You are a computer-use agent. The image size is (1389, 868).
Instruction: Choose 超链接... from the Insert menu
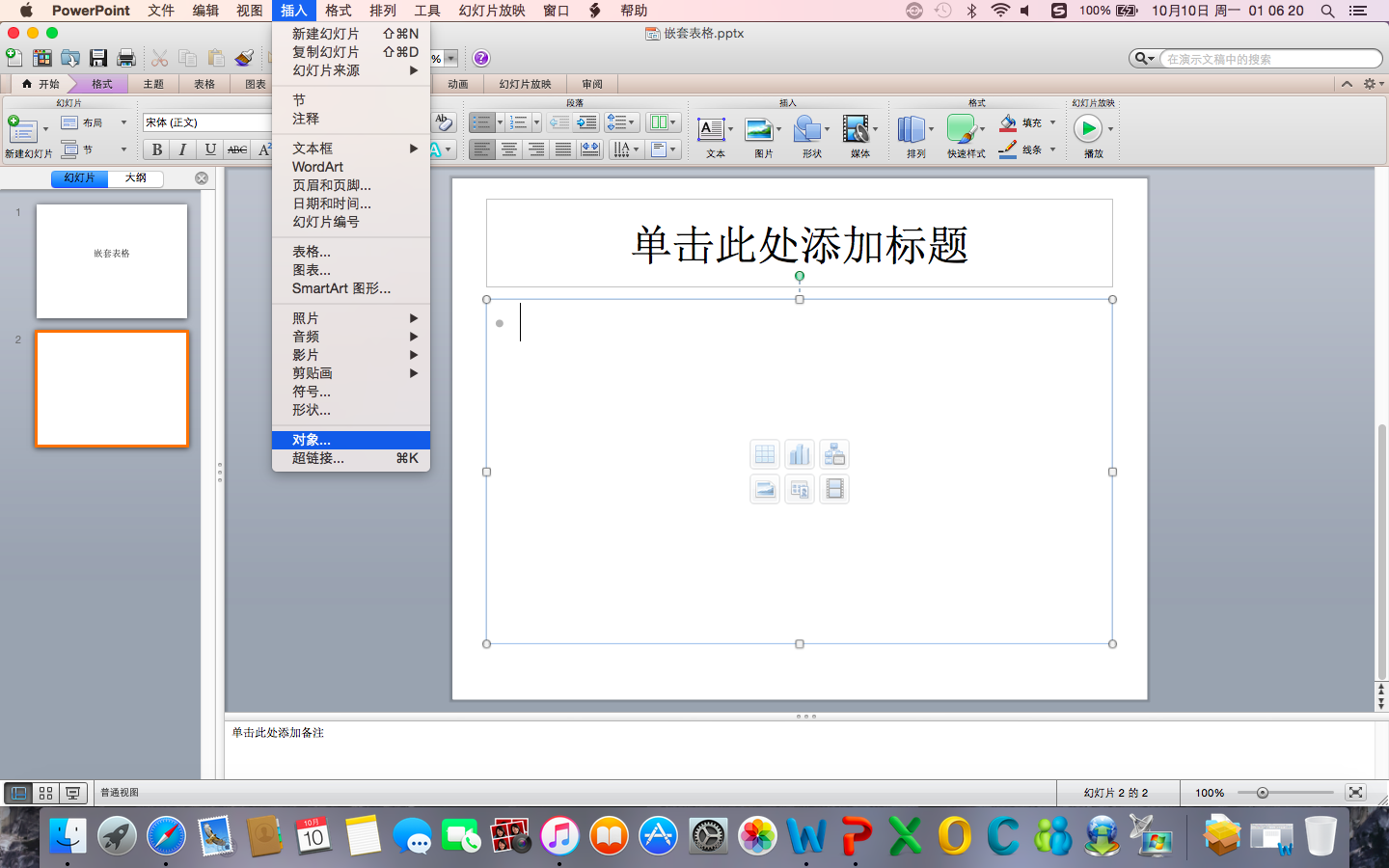351,458
